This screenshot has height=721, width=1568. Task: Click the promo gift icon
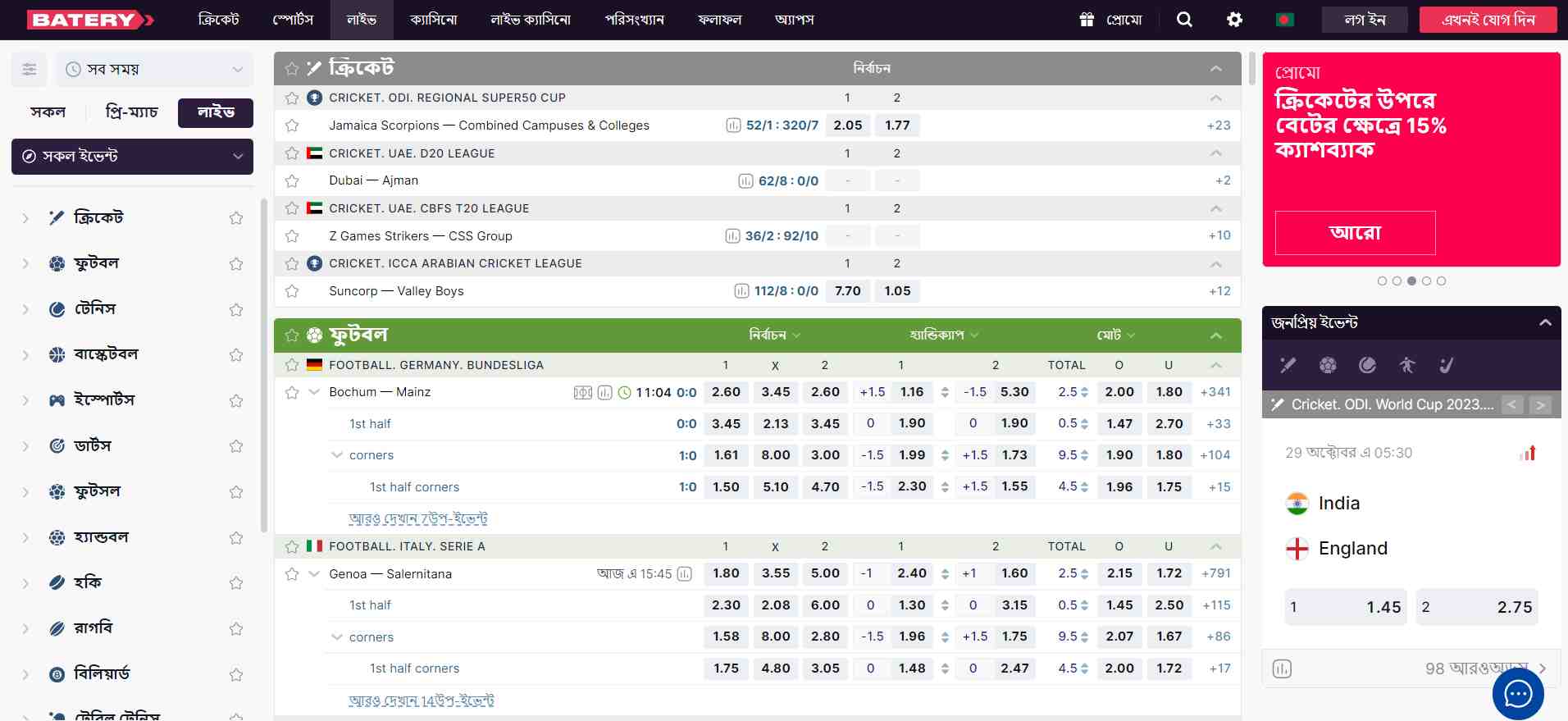1087,20
